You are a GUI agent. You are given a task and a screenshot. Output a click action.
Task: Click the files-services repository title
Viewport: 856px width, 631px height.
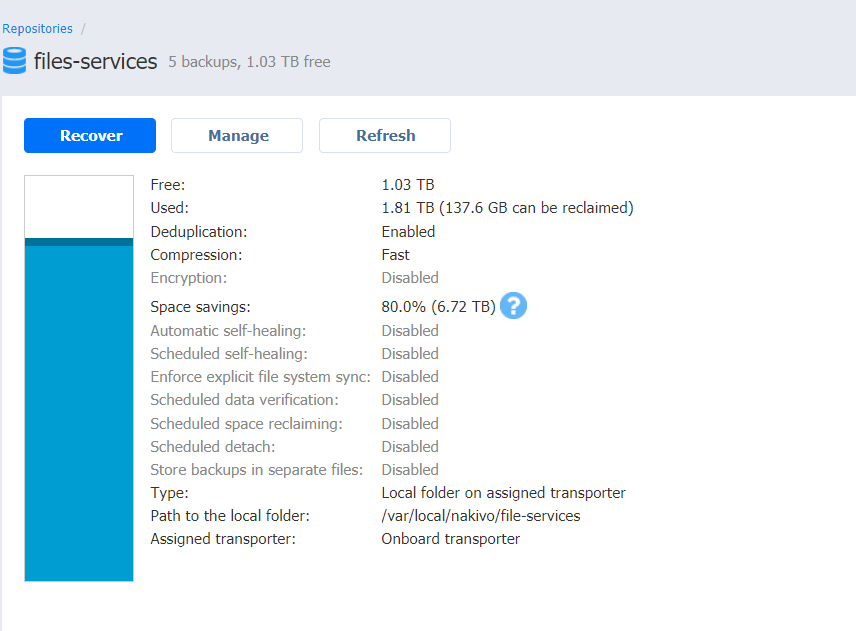(x=95, y=62)
